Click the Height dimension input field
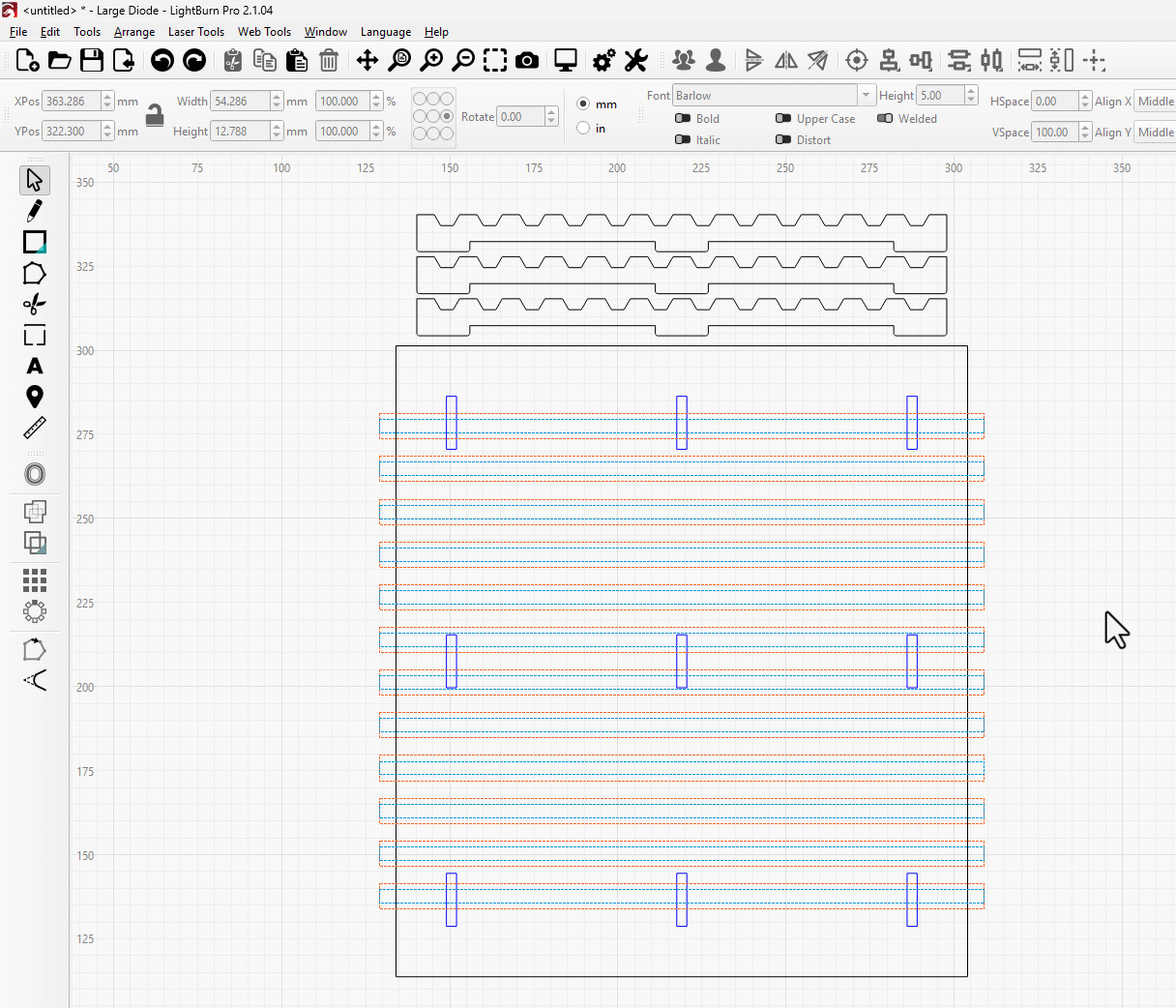The height and width of the screenshot is (1008, 1176). click(240, 131)
